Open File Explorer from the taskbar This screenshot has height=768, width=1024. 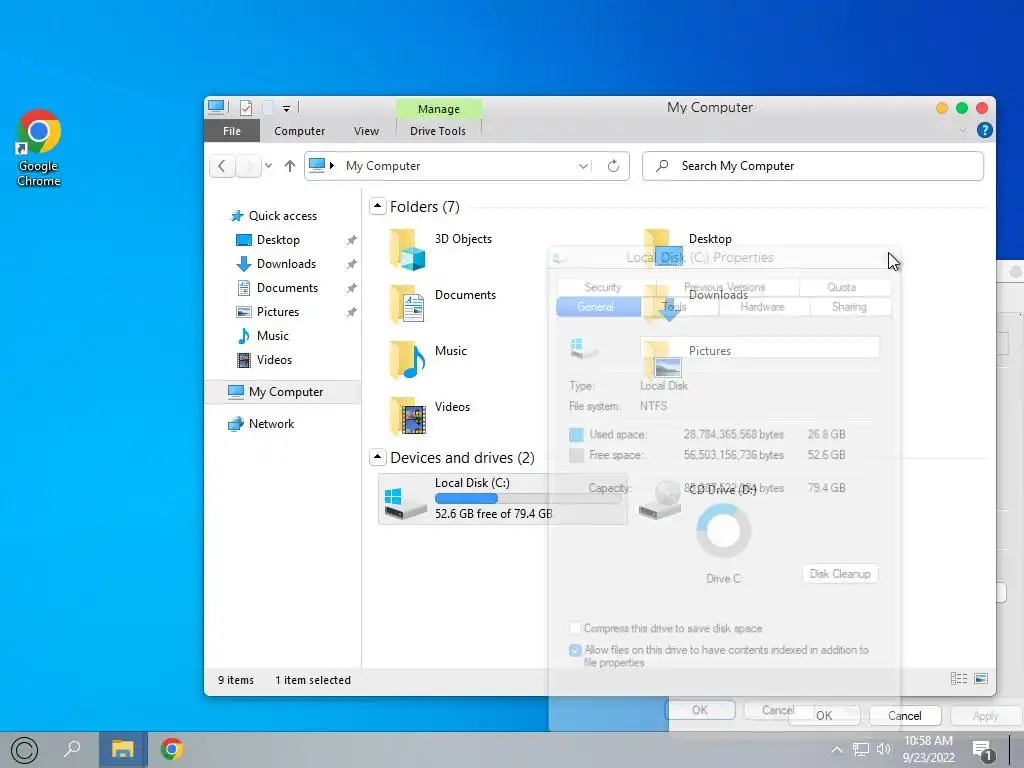click(x=122, y=749)
